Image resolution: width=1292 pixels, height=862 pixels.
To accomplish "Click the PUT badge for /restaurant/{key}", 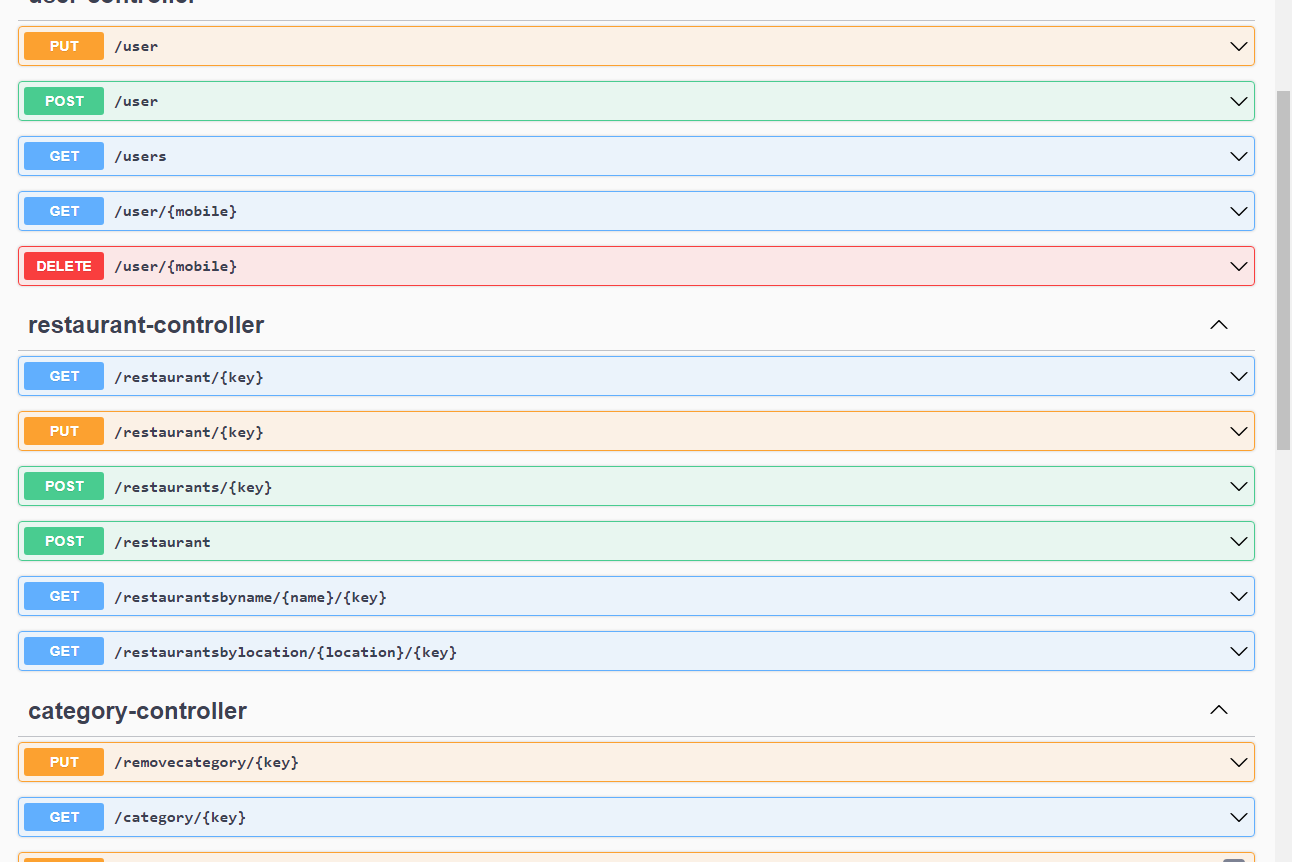I will coord(64,431).
